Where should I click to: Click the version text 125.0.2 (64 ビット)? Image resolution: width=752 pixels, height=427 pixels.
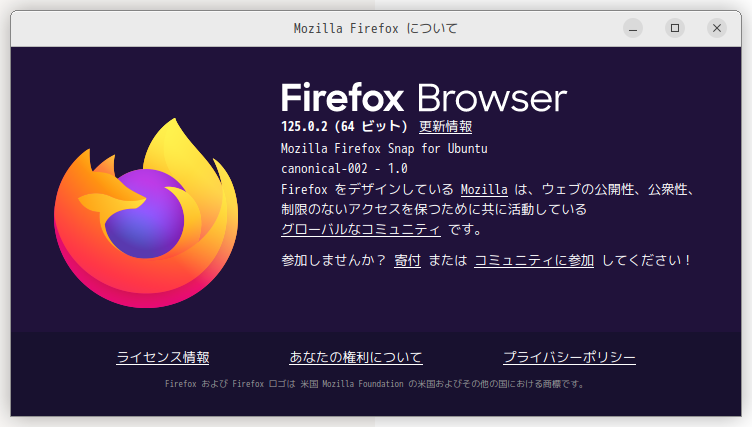pos(344,127)
